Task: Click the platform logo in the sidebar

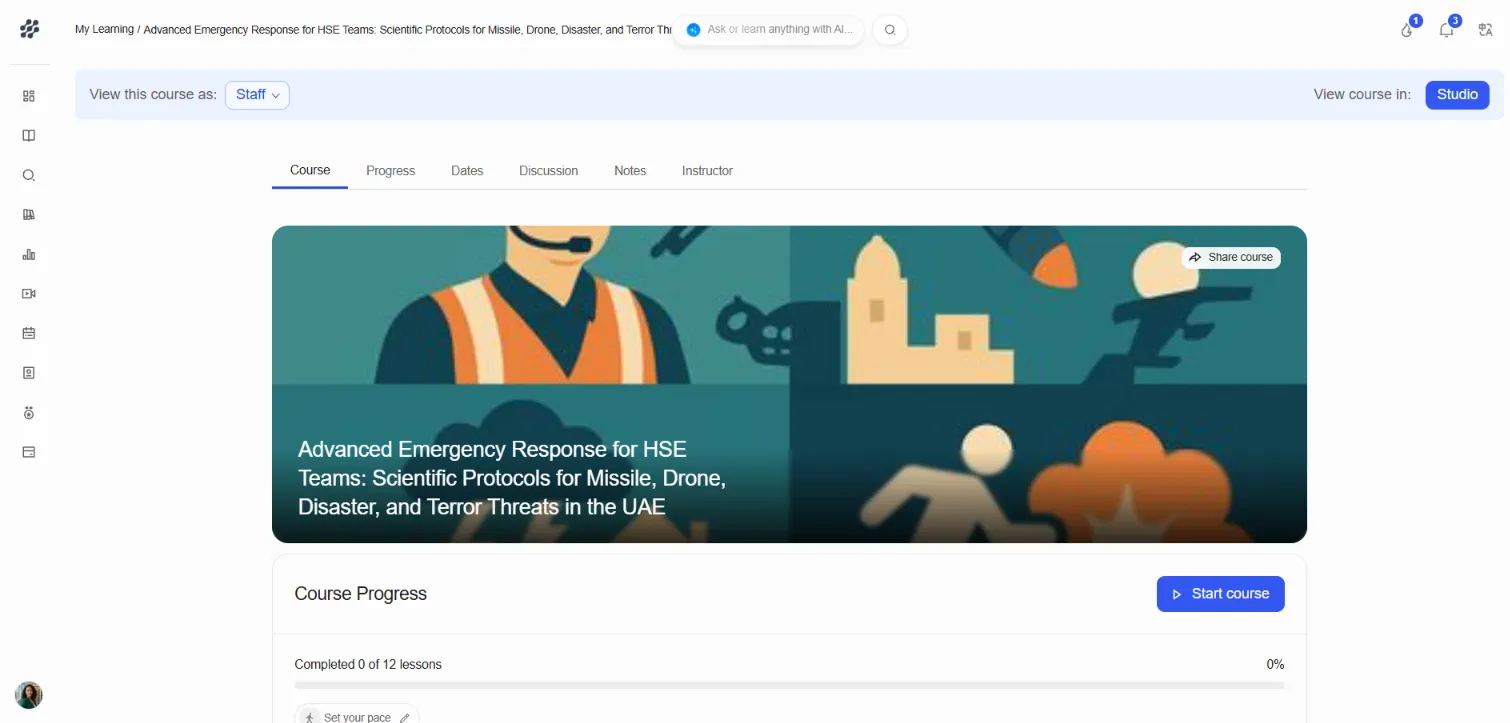Action: [x=29, y=29]
